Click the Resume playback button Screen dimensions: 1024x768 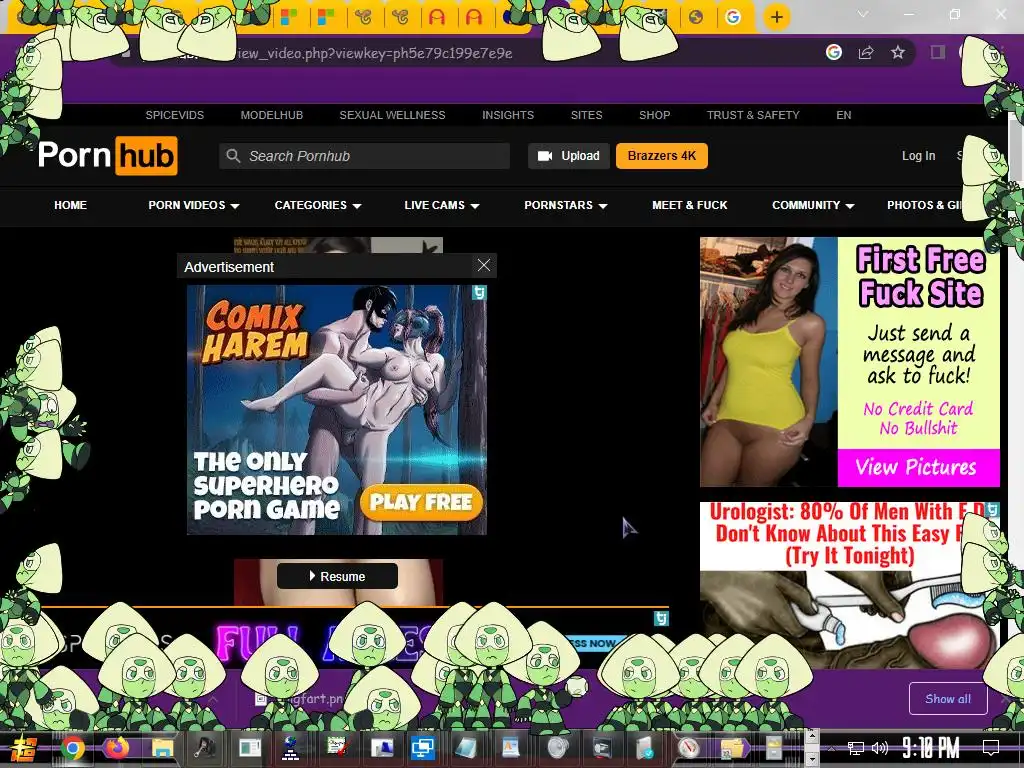point(337,576)
